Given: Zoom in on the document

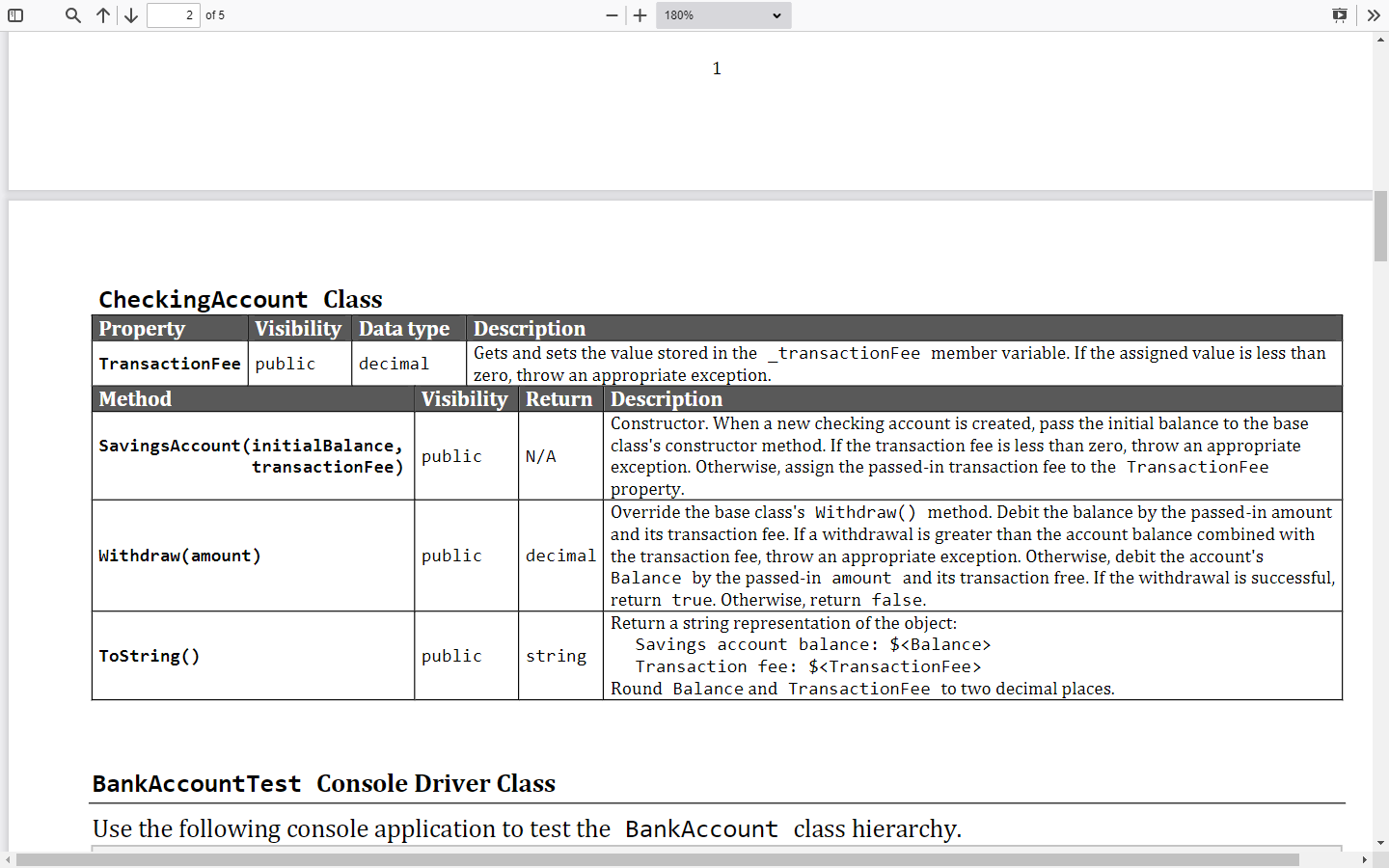Looking at the screenshot, I should coord(639,14).
